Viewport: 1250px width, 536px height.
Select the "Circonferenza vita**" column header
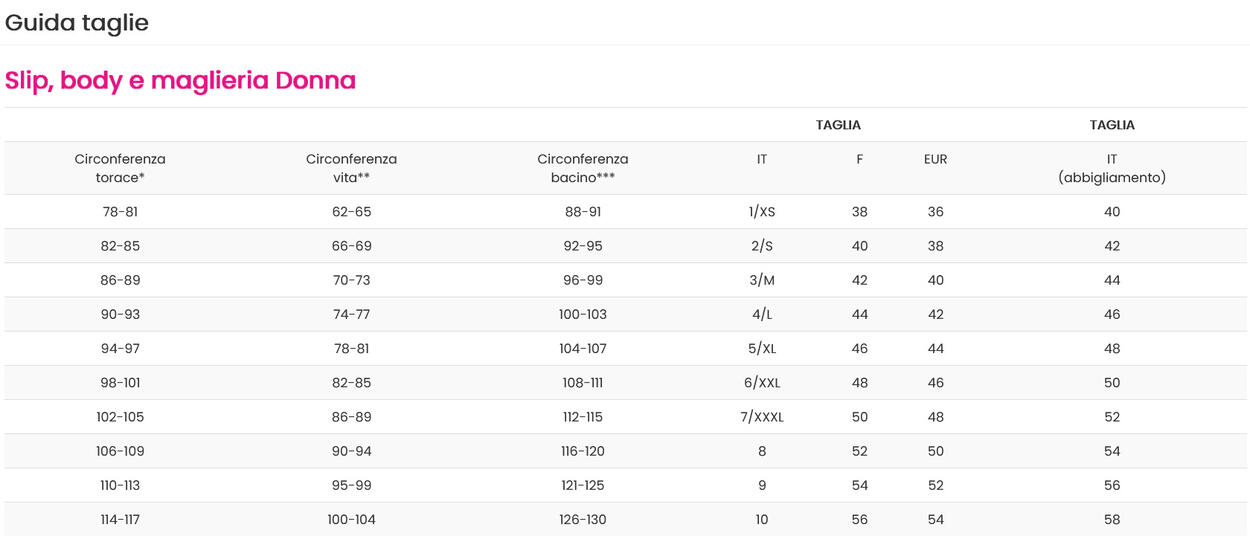pos(351,168)
